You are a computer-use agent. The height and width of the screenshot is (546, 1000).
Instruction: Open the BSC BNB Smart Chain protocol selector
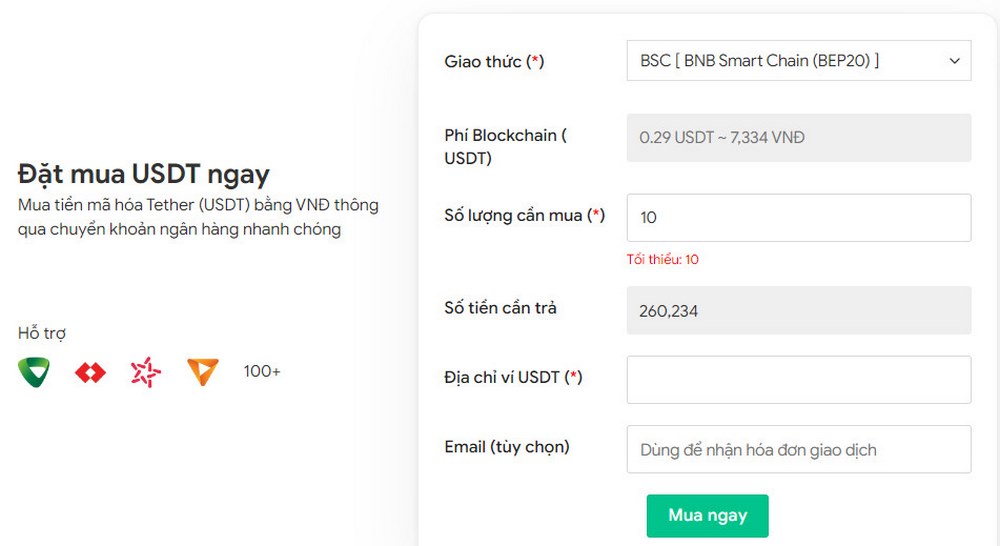[x=798, y=61]
